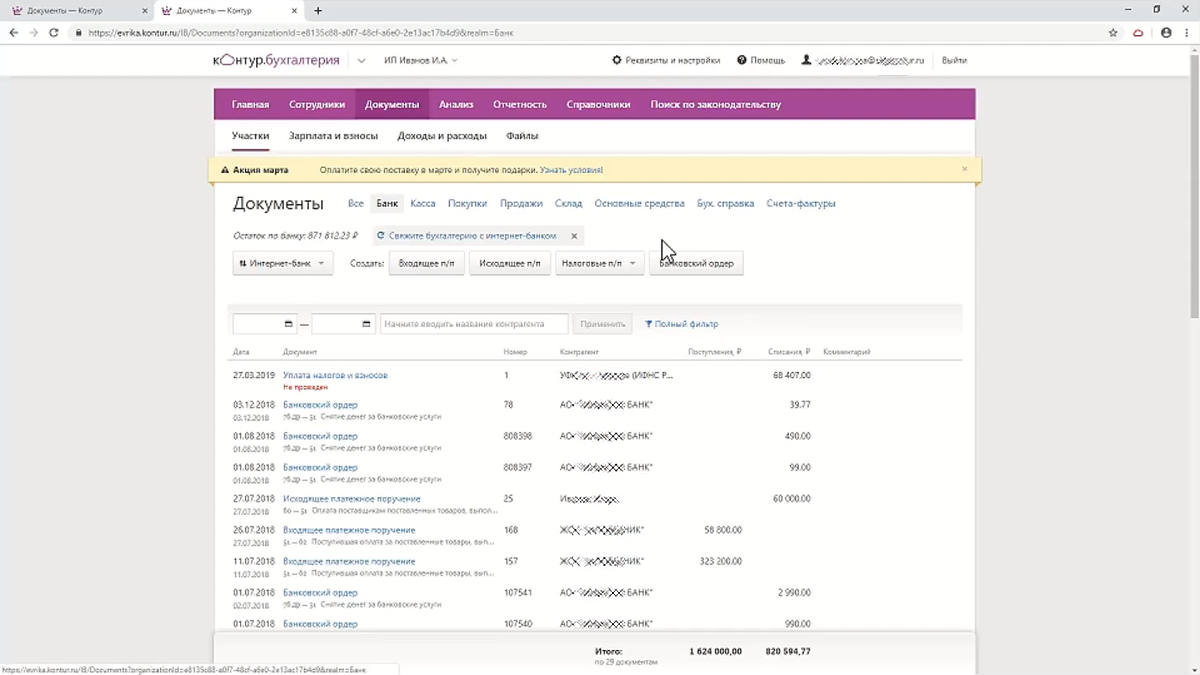The width and height of the screenshot is (1200, 675).
Task: Open Банковский ордер number 107541
Action: (320, 593)
